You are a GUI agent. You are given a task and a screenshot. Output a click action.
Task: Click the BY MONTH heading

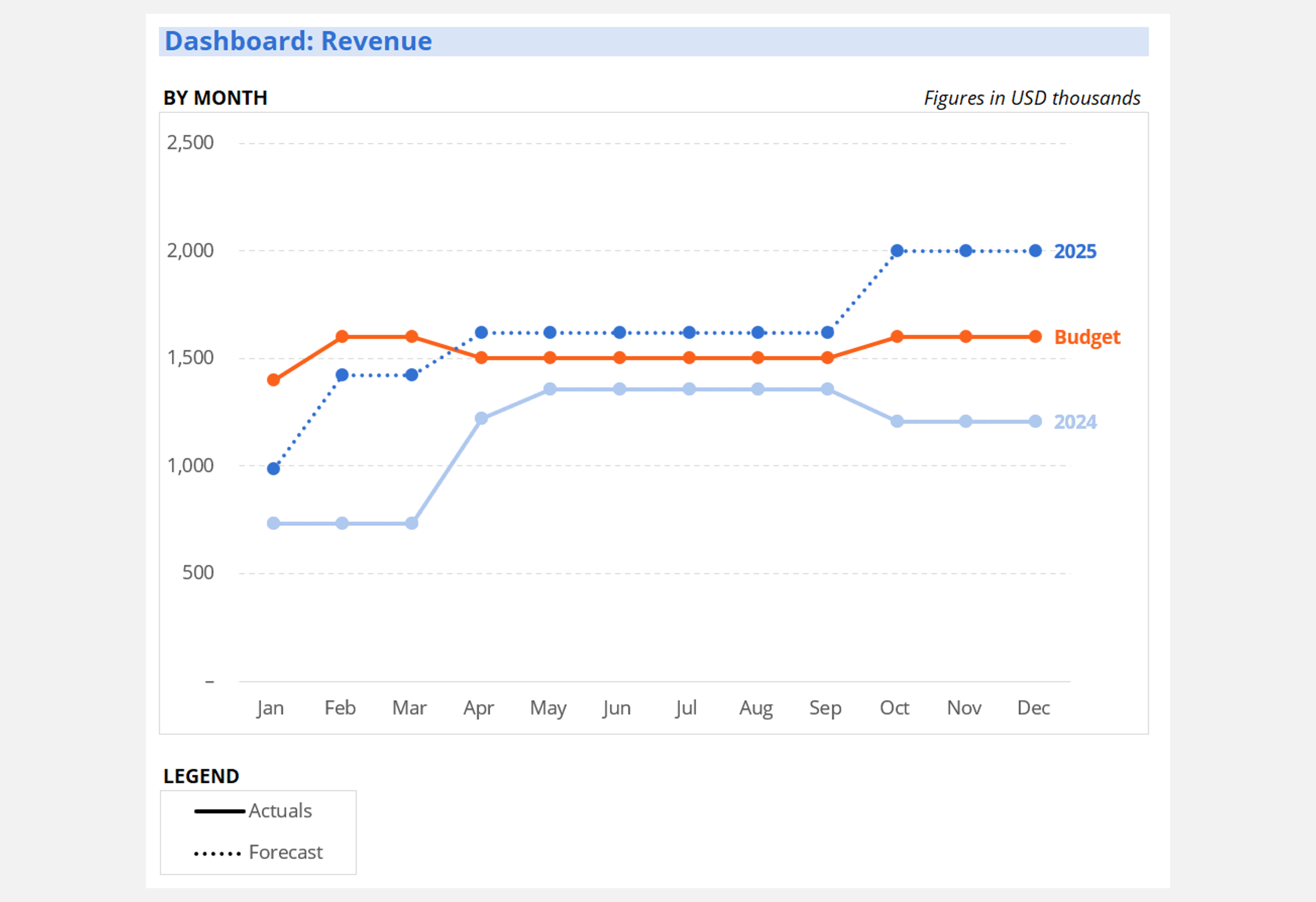pos(215,98)
